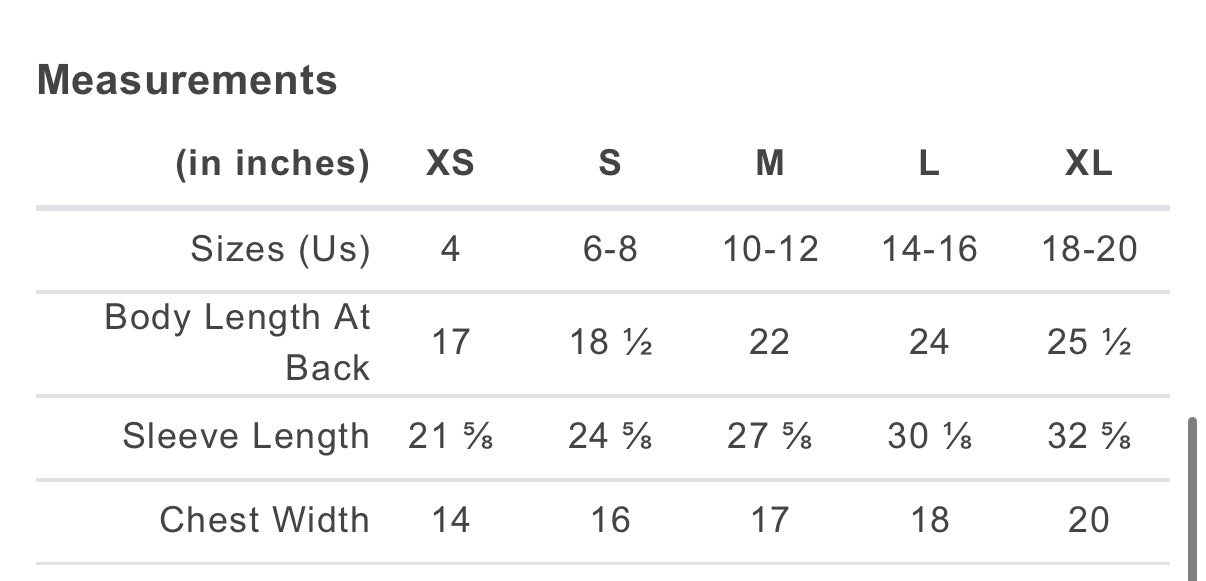This screenshot has width=1206, height=581.
Task: Click the M body length 22 value
Action: [x=769, y=342]
